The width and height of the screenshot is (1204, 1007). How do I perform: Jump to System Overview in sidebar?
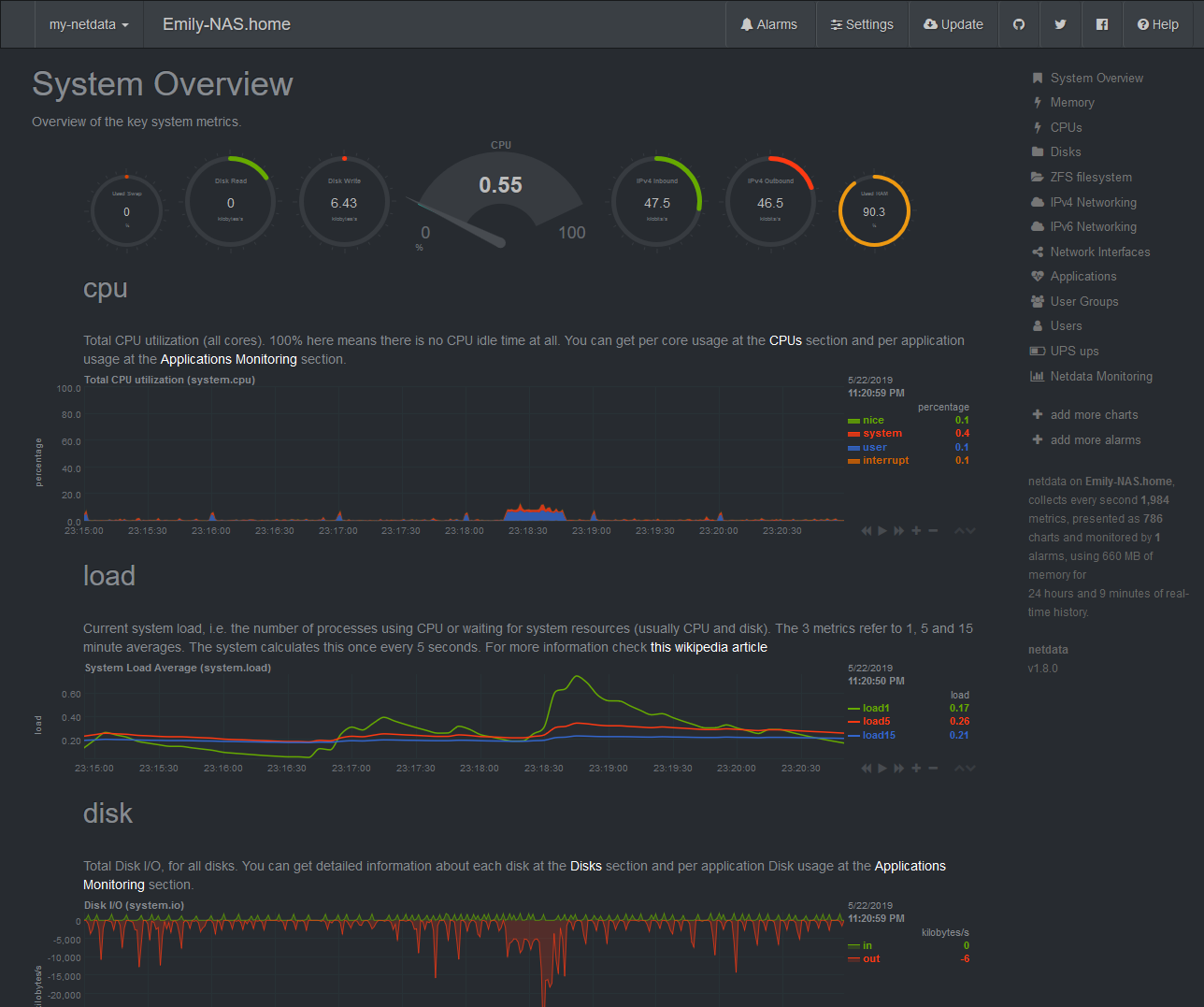coord(1096,78)
